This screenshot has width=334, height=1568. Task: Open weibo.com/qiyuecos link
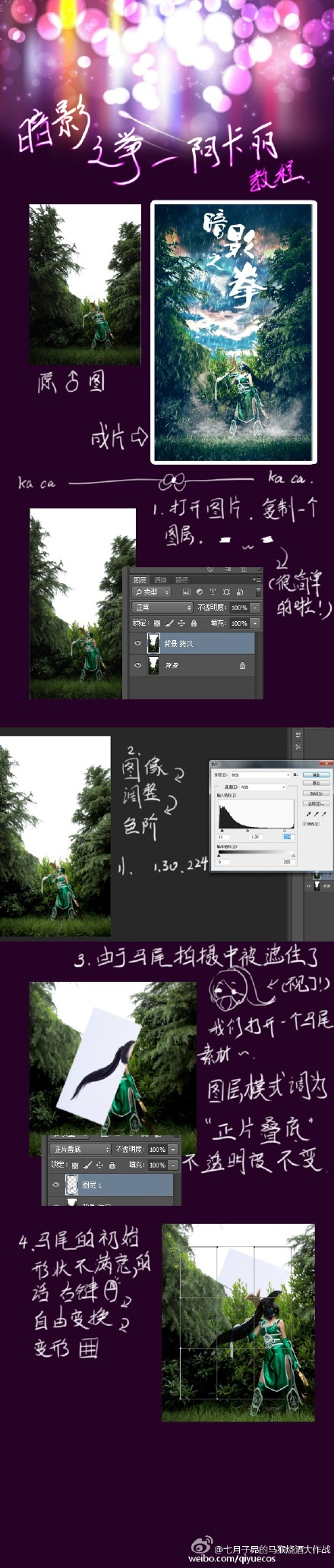point(233,1559)
